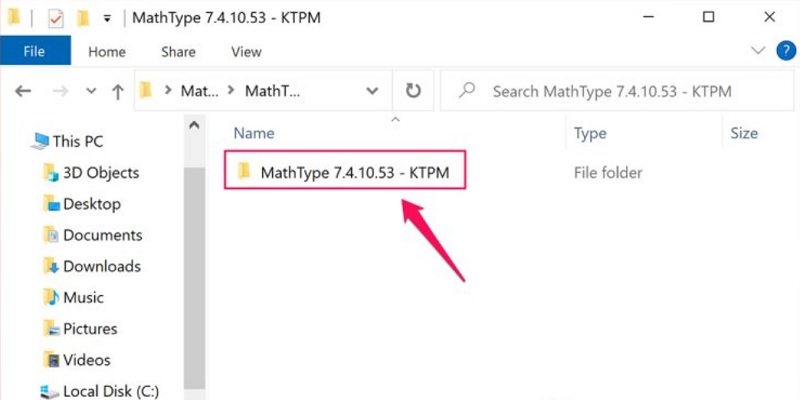Open Desktop in the navigation pane
Image resolution: width=800 pixels, height=400 pixels.
pyautogui.click(x=82, y=204)
